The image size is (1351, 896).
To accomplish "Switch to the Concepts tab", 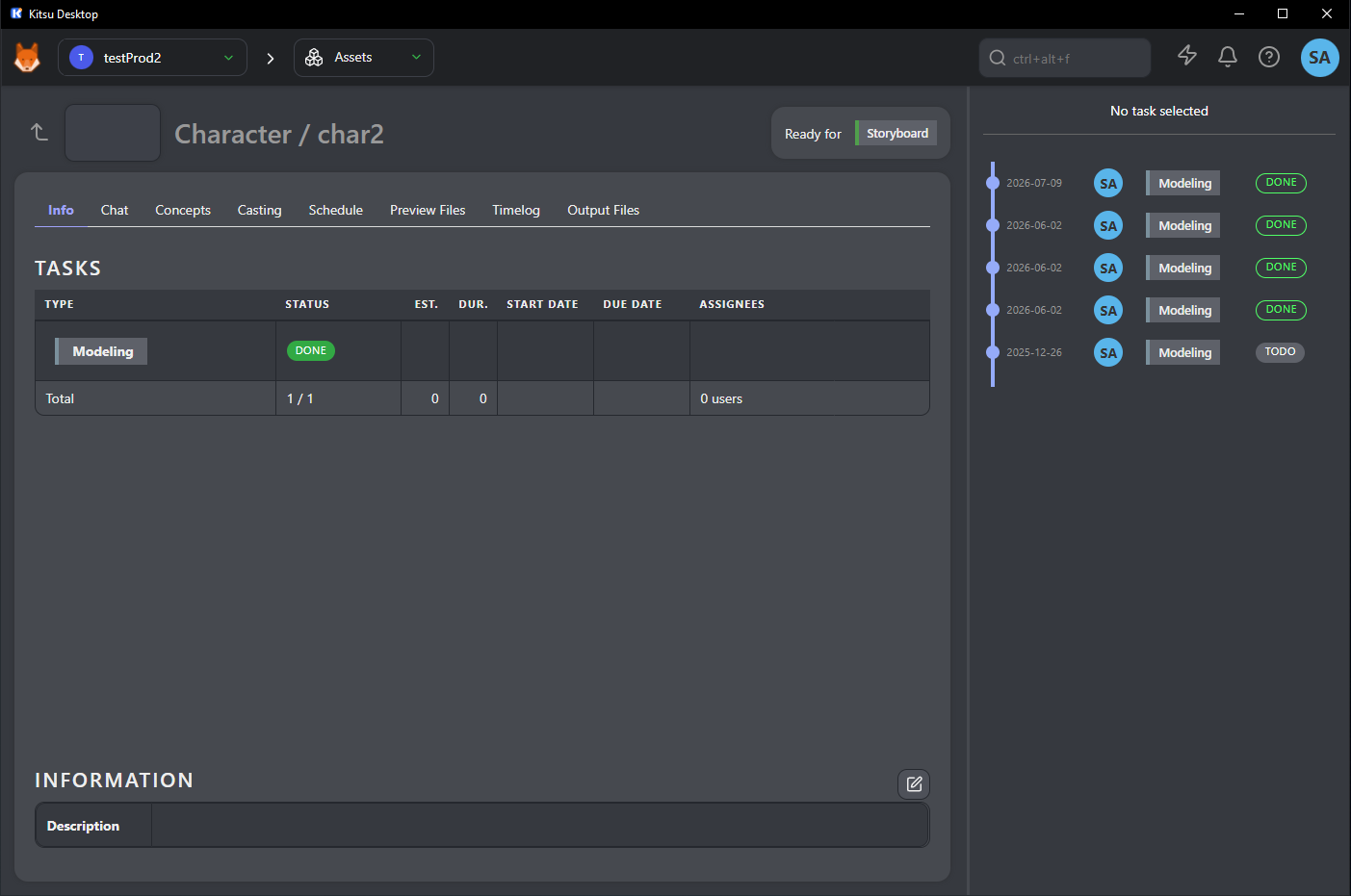I will click(x=183, y=210).
